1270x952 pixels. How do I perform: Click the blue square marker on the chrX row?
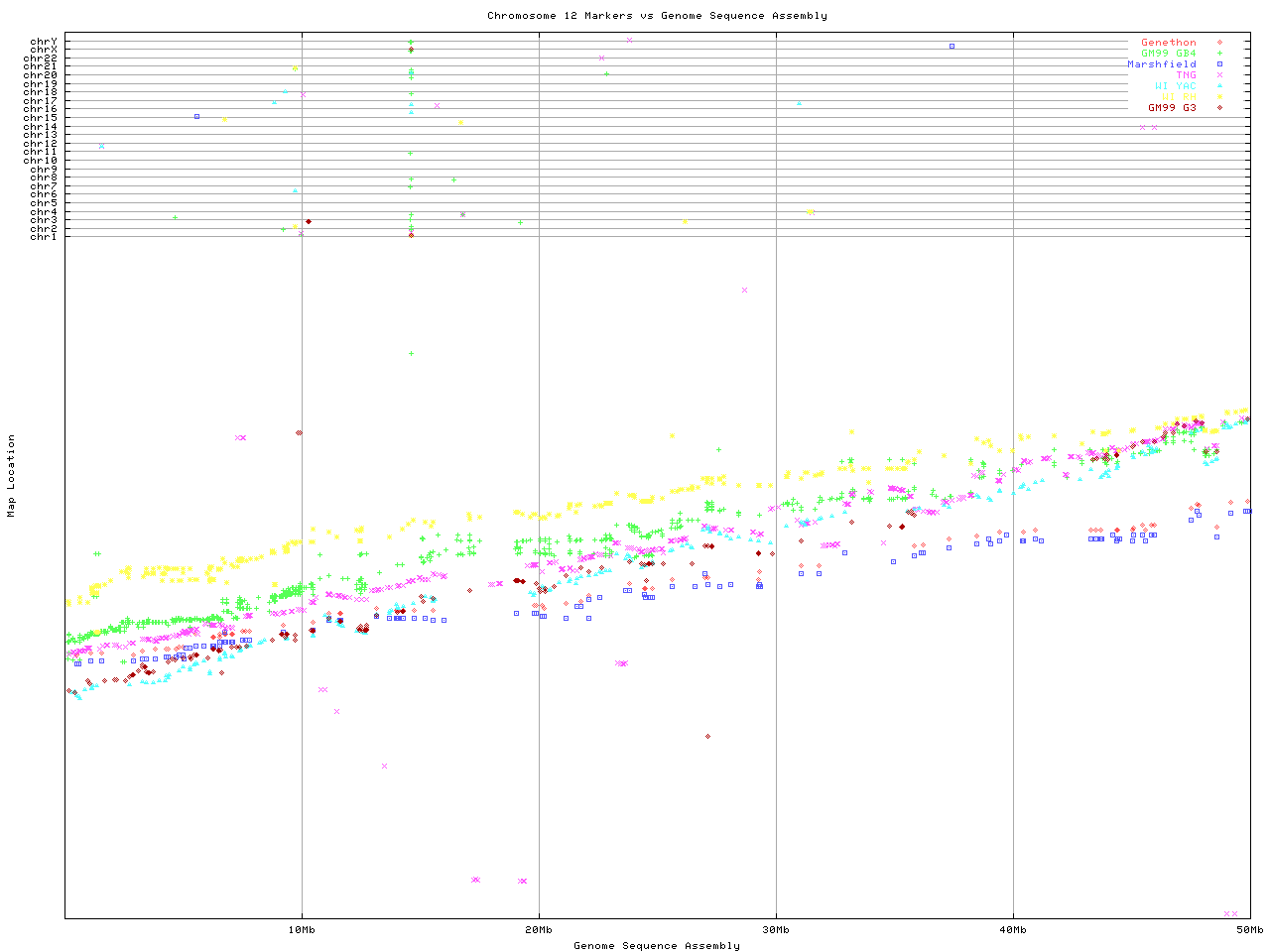952,46
